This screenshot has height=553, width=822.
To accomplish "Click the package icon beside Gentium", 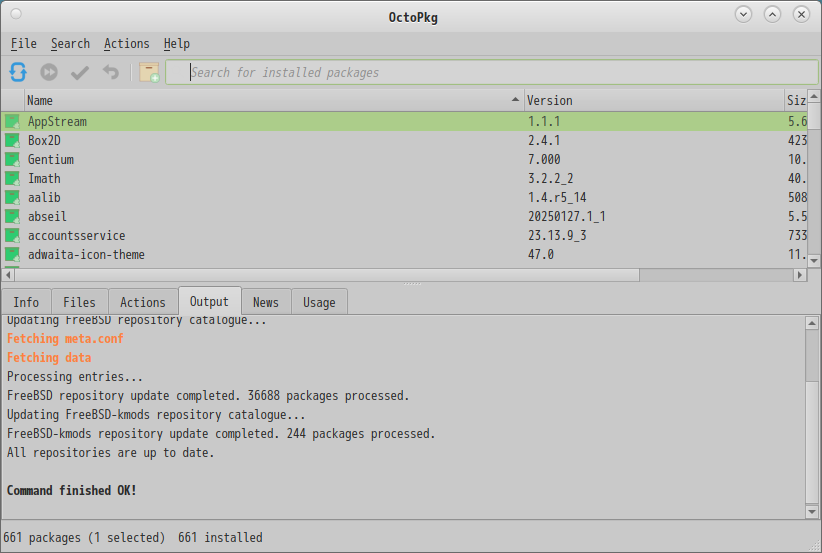I will coord(12,159).
